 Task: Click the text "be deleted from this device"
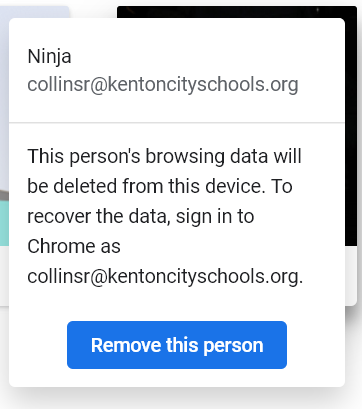pos(146,186)
